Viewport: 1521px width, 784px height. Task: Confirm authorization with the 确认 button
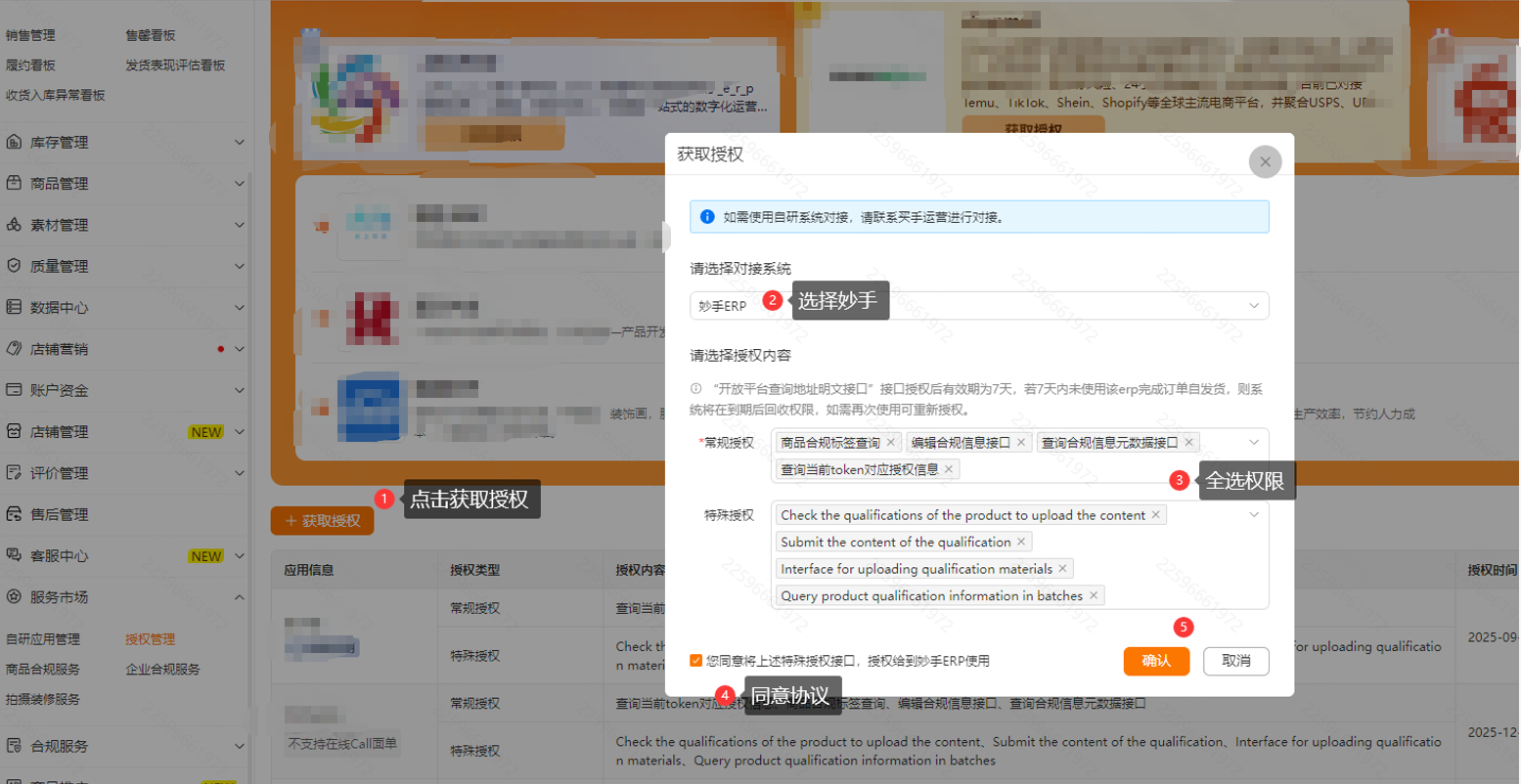click(x=1156, y=661)
